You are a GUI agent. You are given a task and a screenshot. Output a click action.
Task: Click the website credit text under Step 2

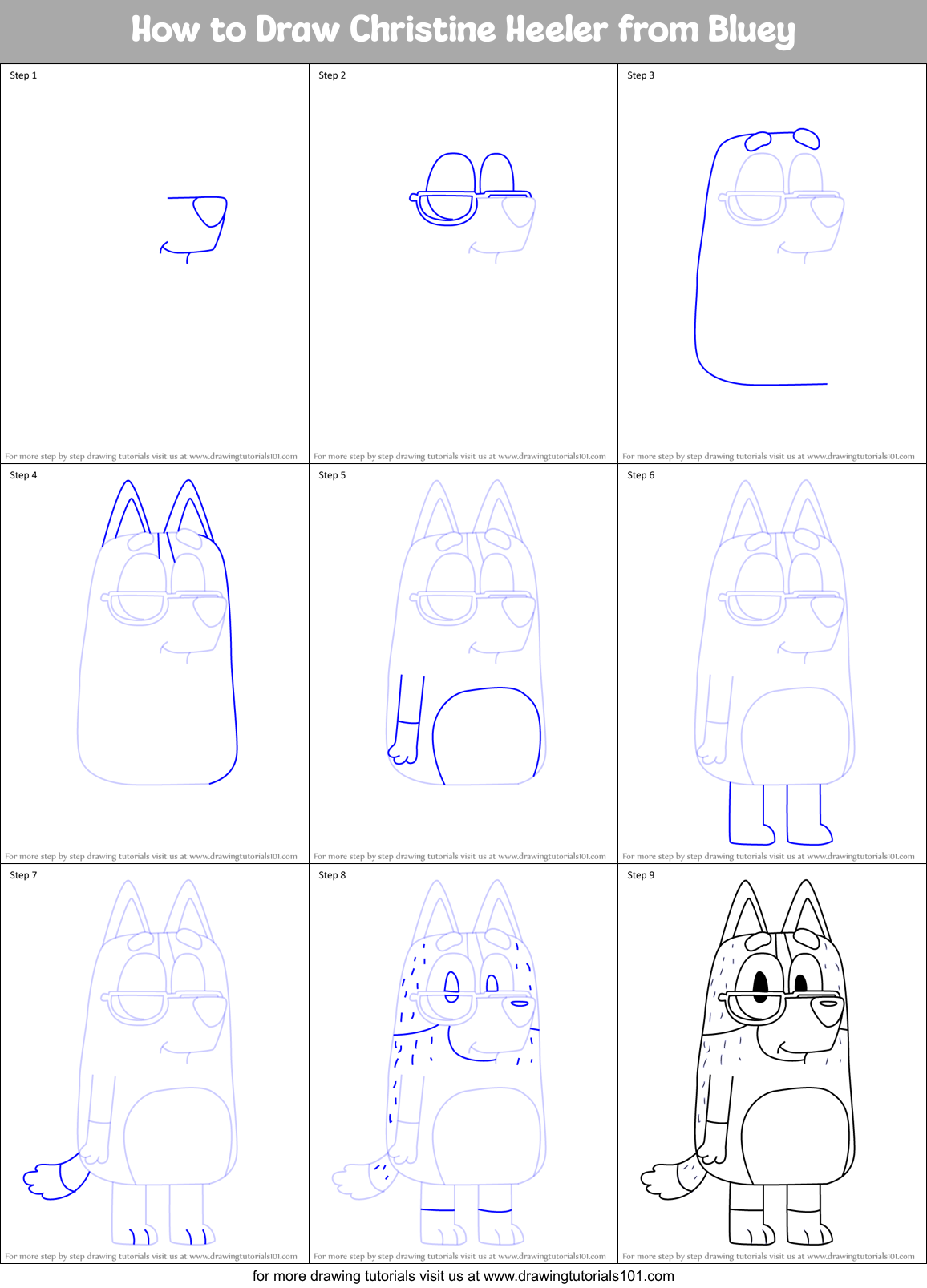tap(459, 456)
